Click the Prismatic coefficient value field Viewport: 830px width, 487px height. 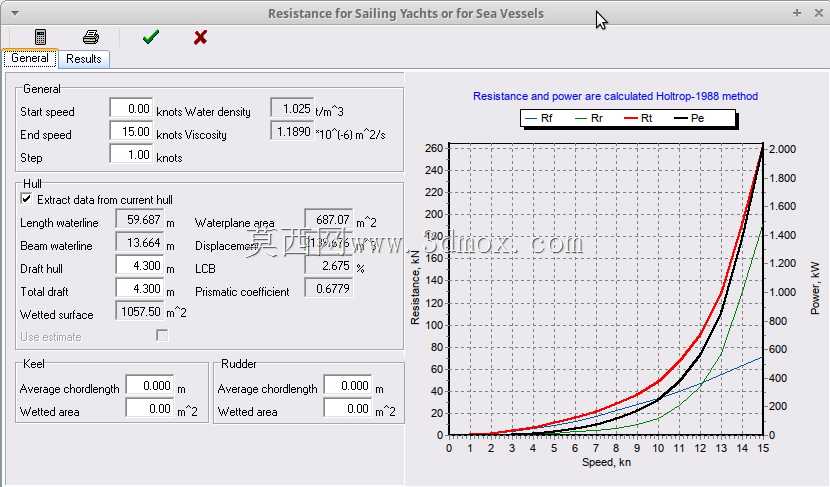329,288
